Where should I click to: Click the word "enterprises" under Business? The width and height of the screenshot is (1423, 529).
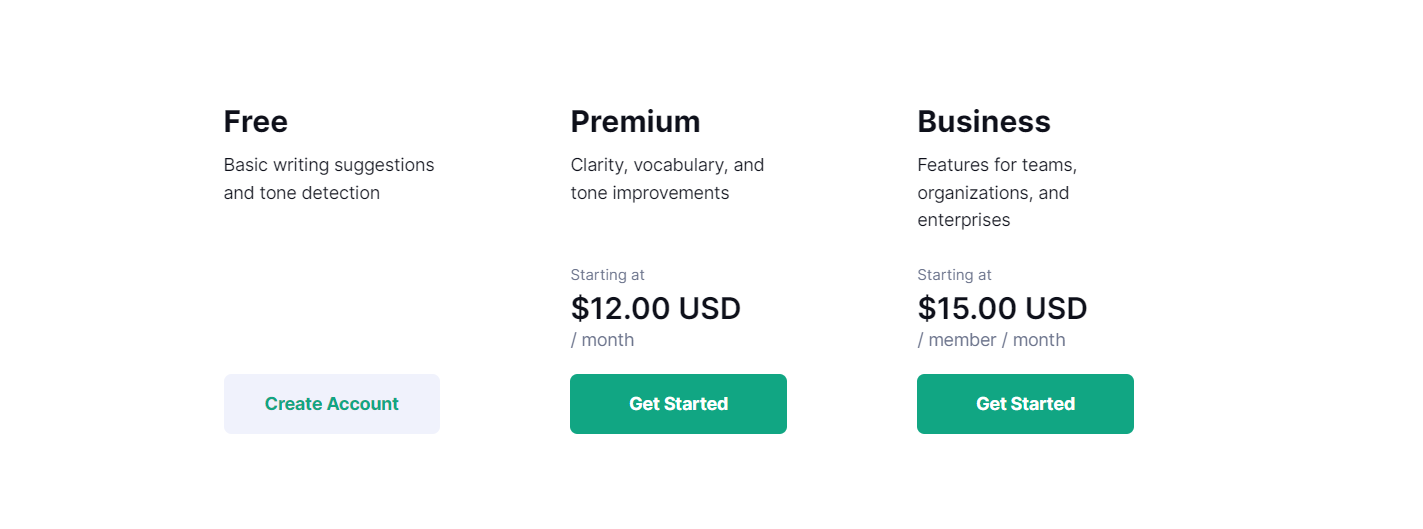tap(963, 220)
